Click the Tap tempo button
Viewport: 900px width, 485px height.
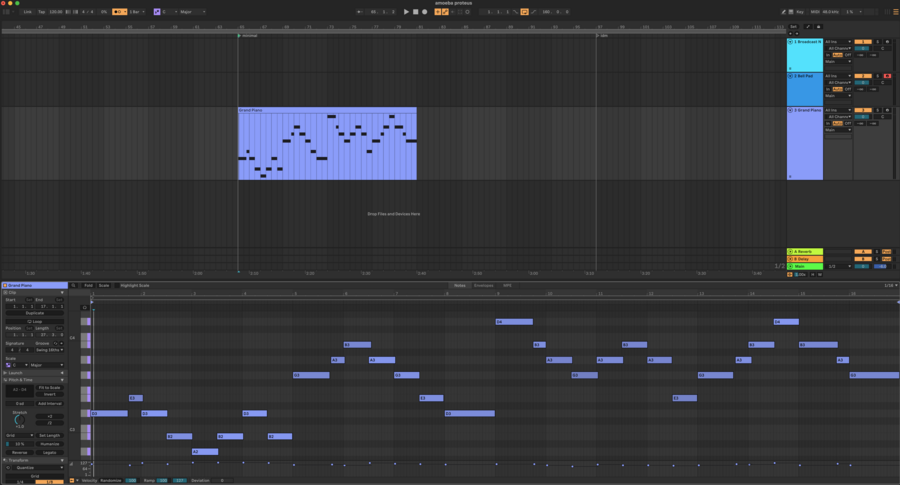tap(40, 12)
